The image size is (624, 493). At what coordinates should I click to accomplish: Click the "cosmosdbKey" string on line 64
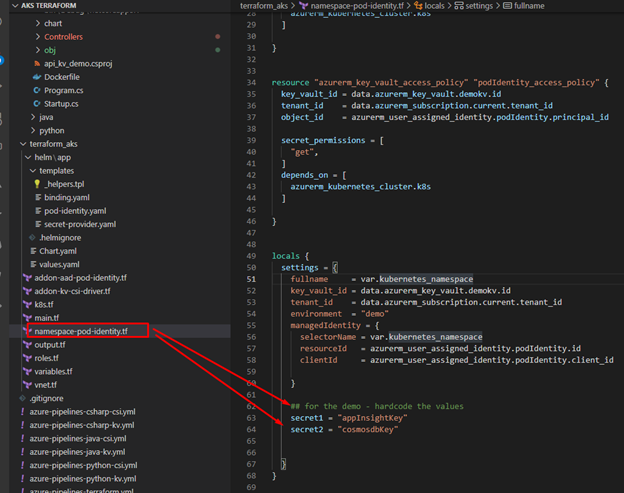click(x=368, y=429)
